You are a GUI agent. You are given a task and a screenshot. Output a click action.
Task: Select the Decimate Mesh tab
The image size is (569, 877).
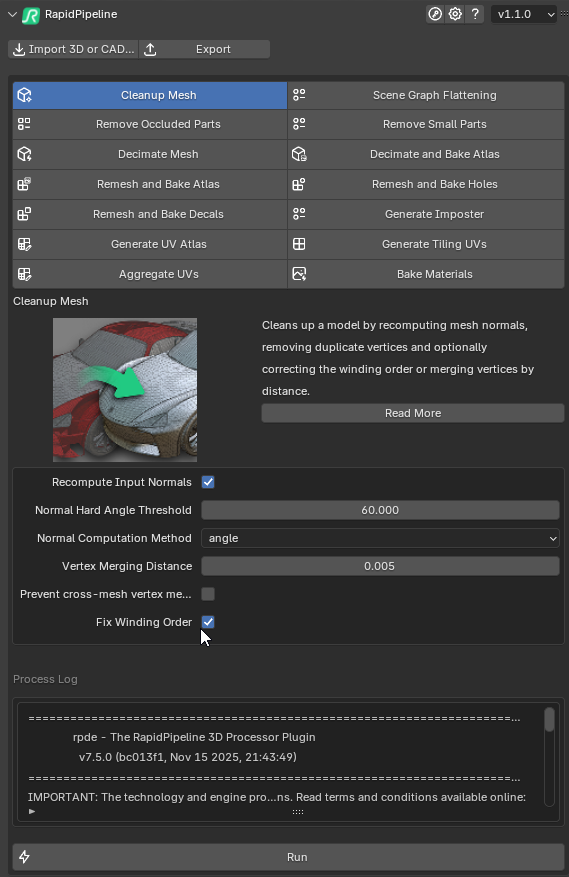click(150, 154)
